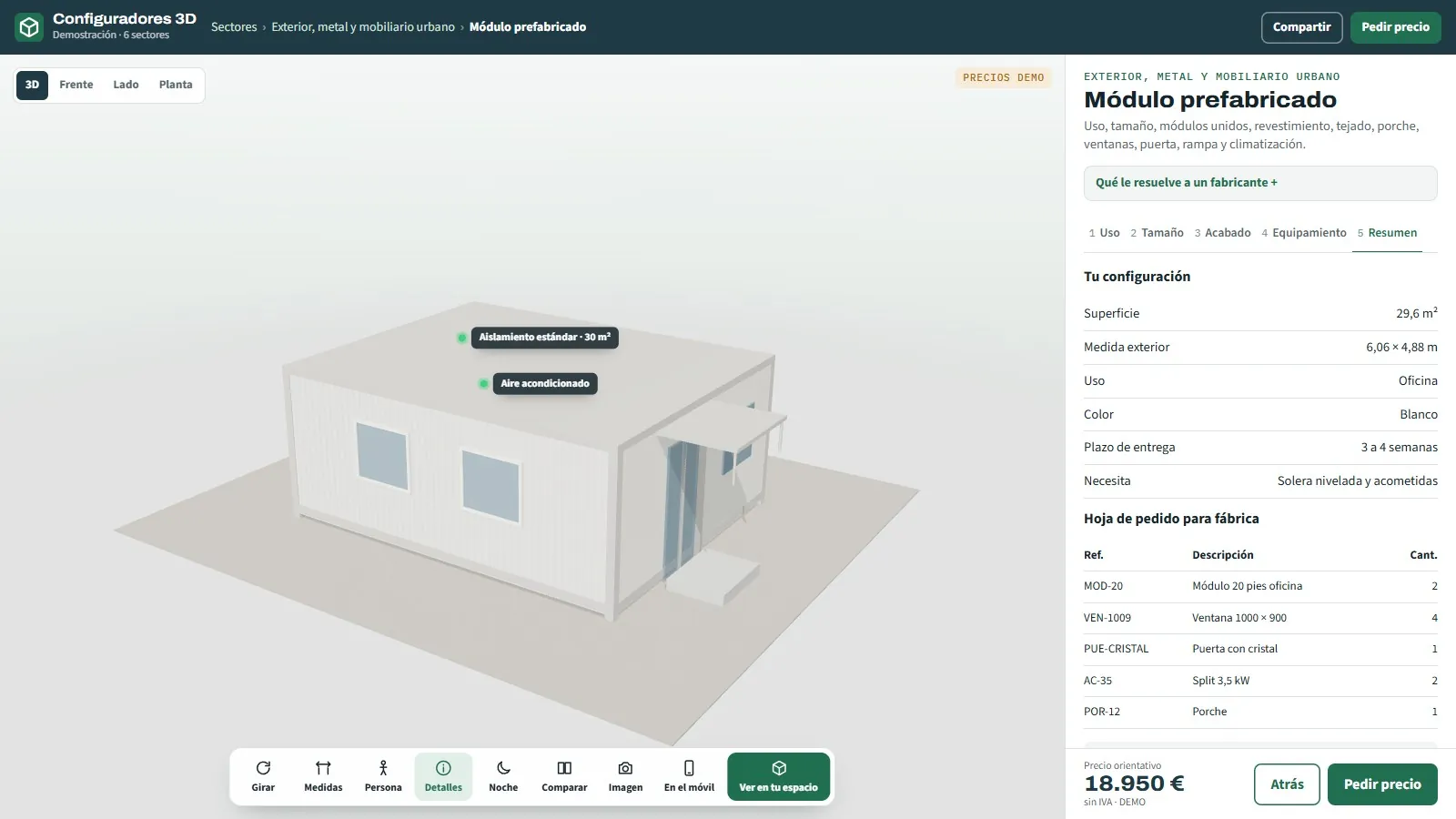Click the Solera nivelada y acometidas value

tap(1358, 481)
